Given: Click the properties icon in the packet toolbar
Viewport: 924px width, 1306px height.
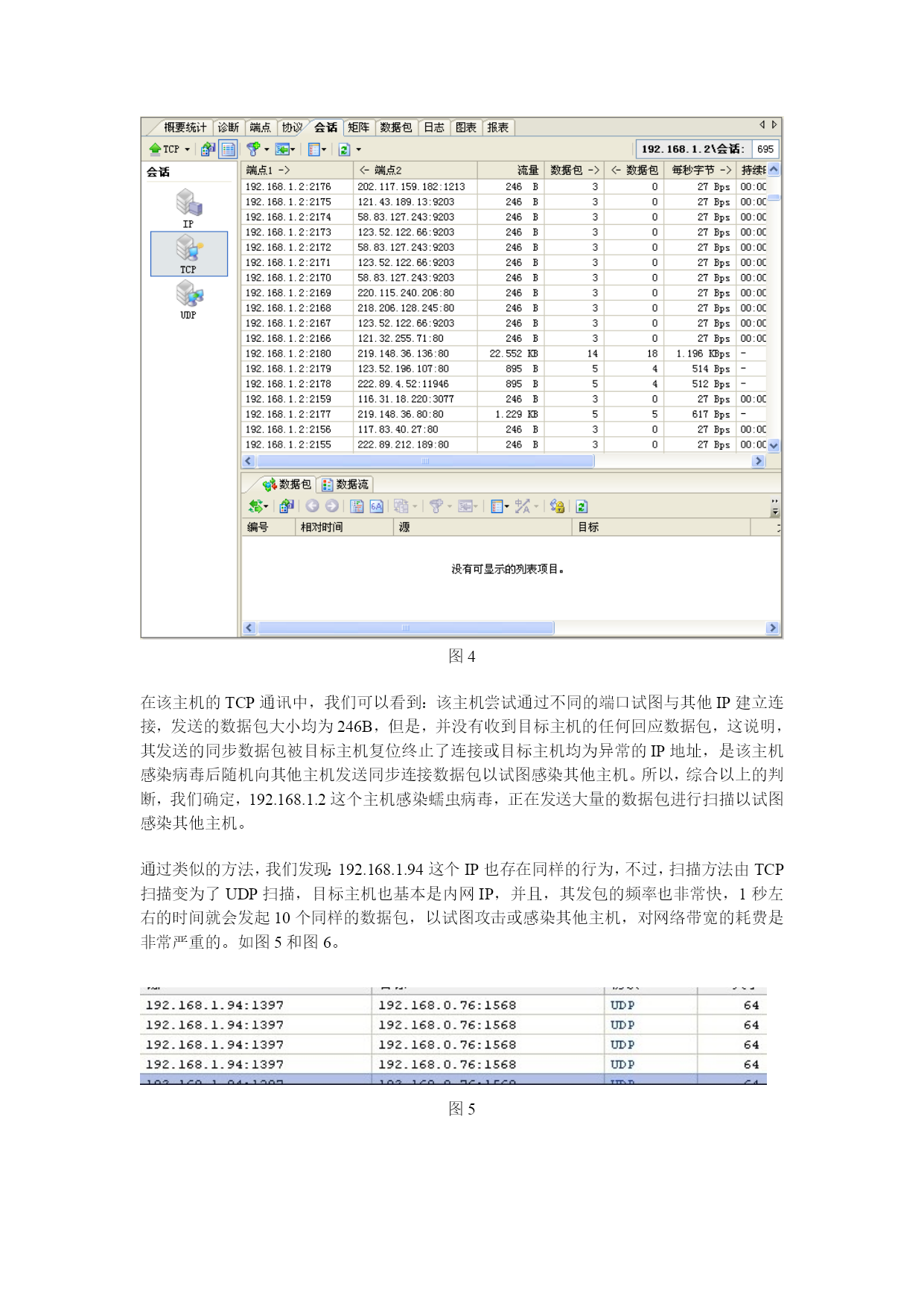Looking at the screenshot, I should [x=286, y=506].
